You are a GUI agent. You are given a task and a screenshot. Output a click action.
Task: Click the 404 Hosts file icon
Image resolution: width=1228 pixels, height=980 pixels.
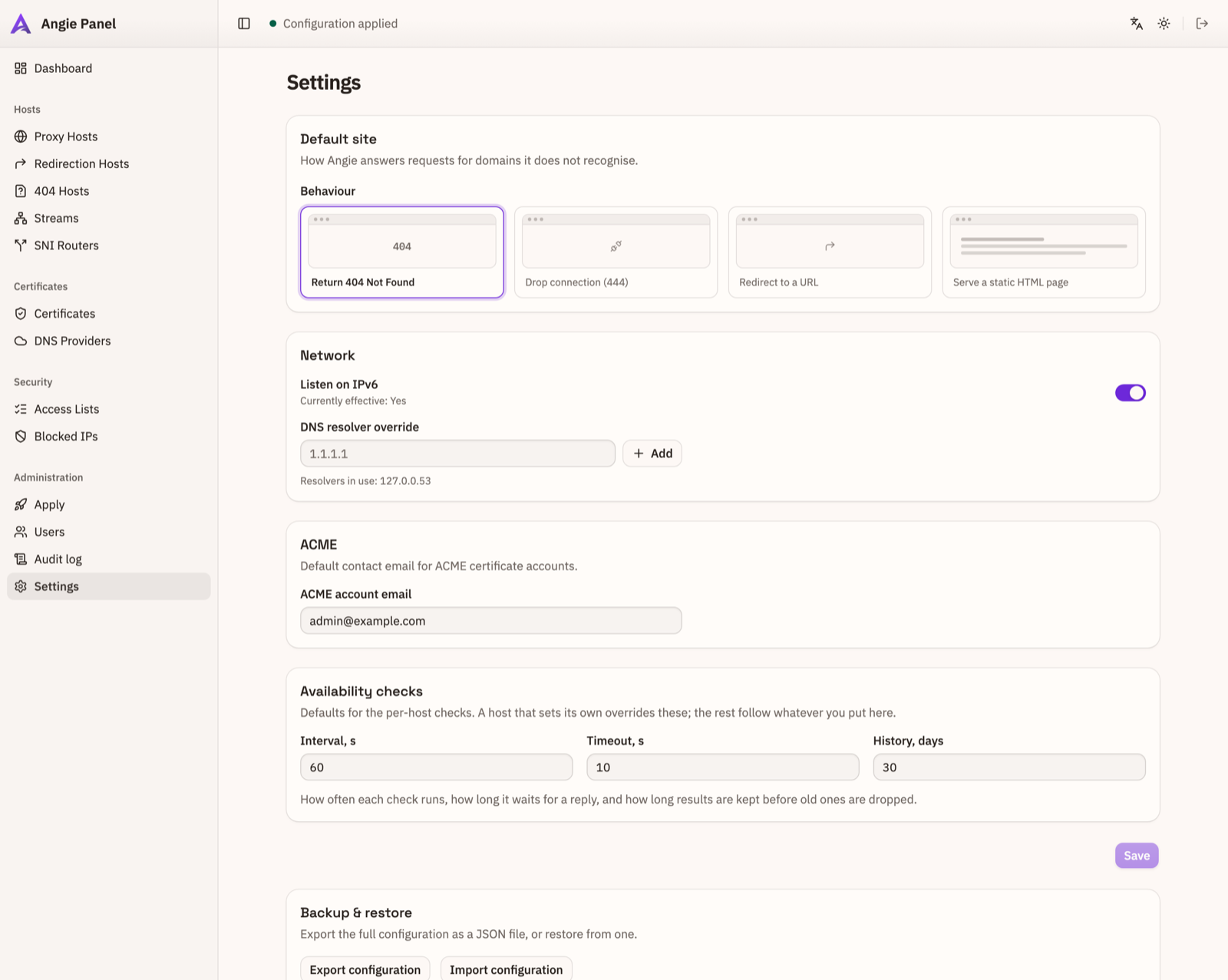tap(21, 191)
